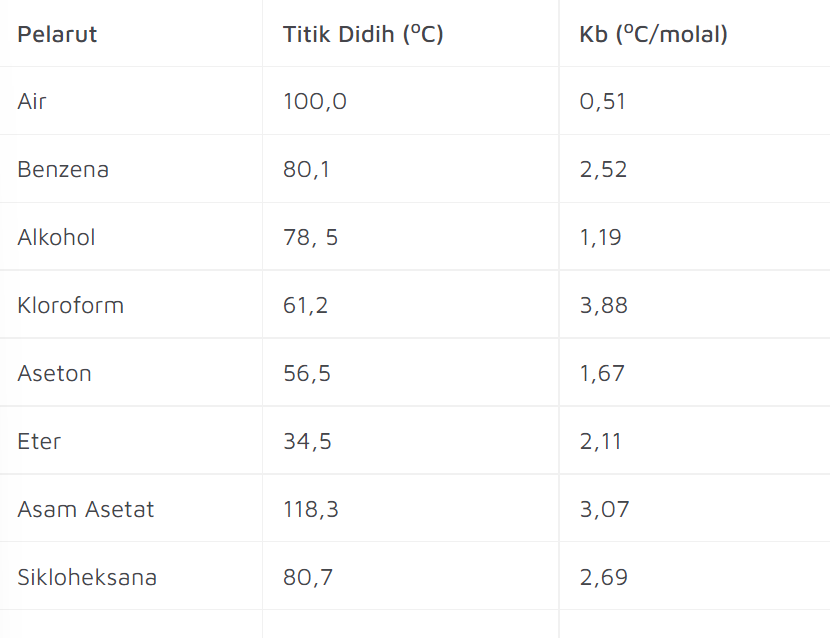Click the Kb (°C/molal) column header
Viewport: 830px width, 638px height.
tap(654, 34)
